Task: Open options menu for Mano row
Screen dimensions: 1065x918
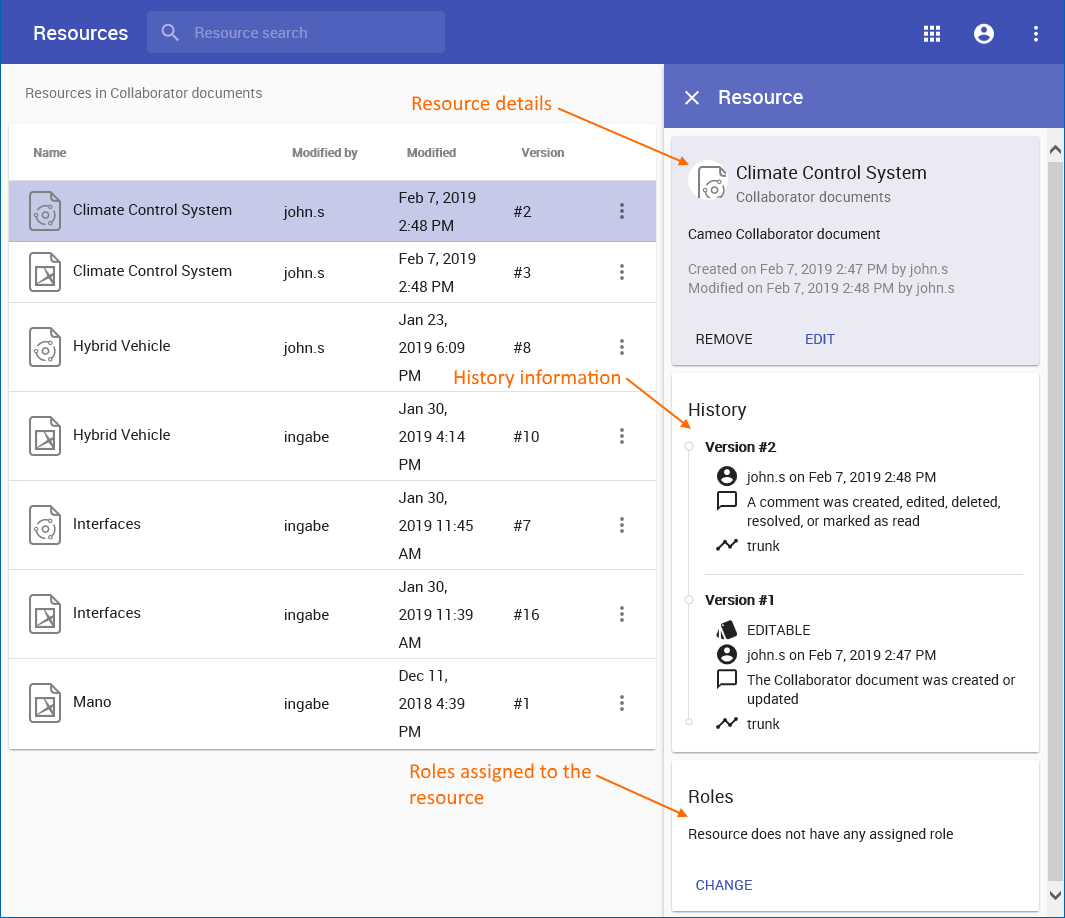Action: [x=622, y=703]
